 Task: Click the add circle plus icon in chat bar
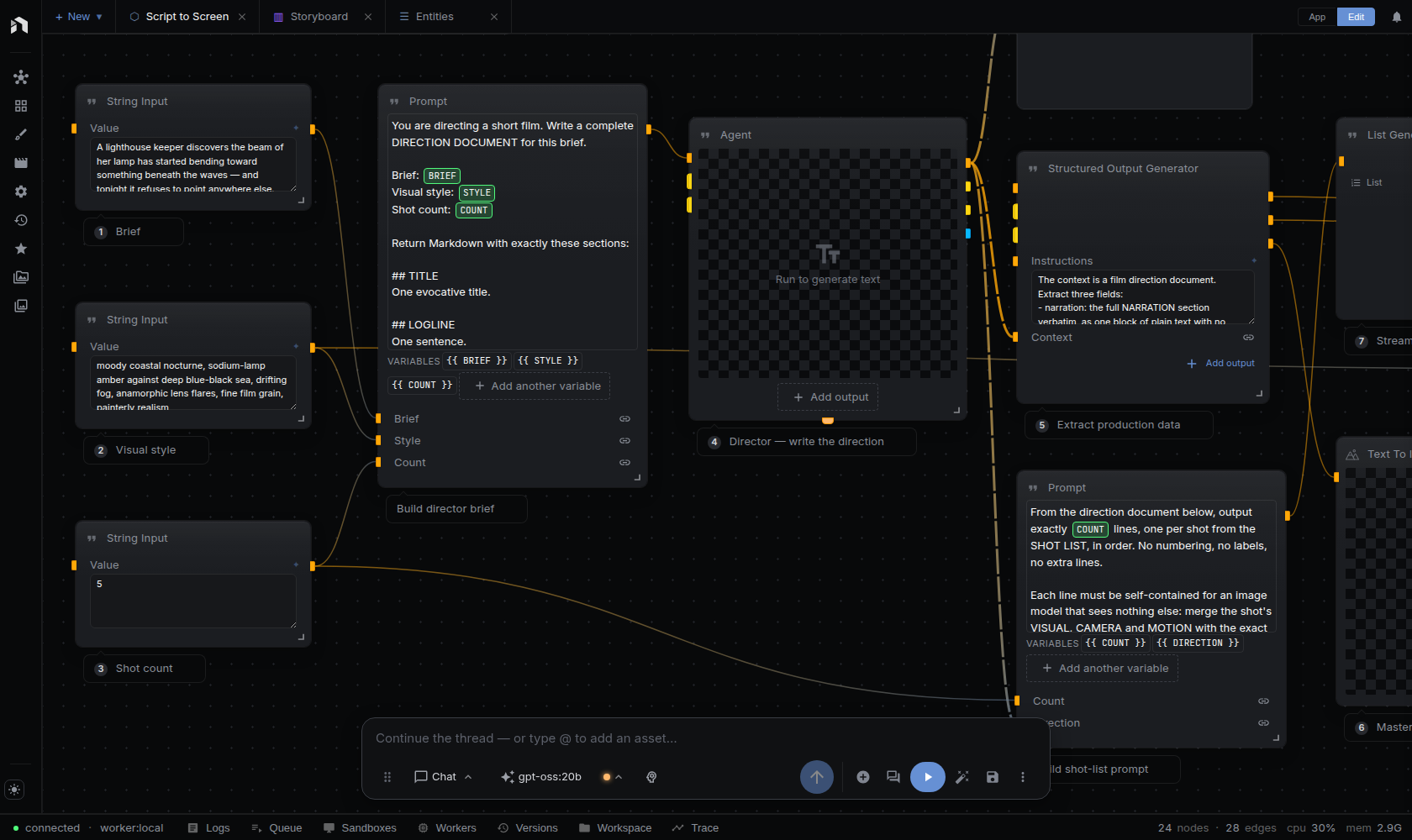[863, 777]
